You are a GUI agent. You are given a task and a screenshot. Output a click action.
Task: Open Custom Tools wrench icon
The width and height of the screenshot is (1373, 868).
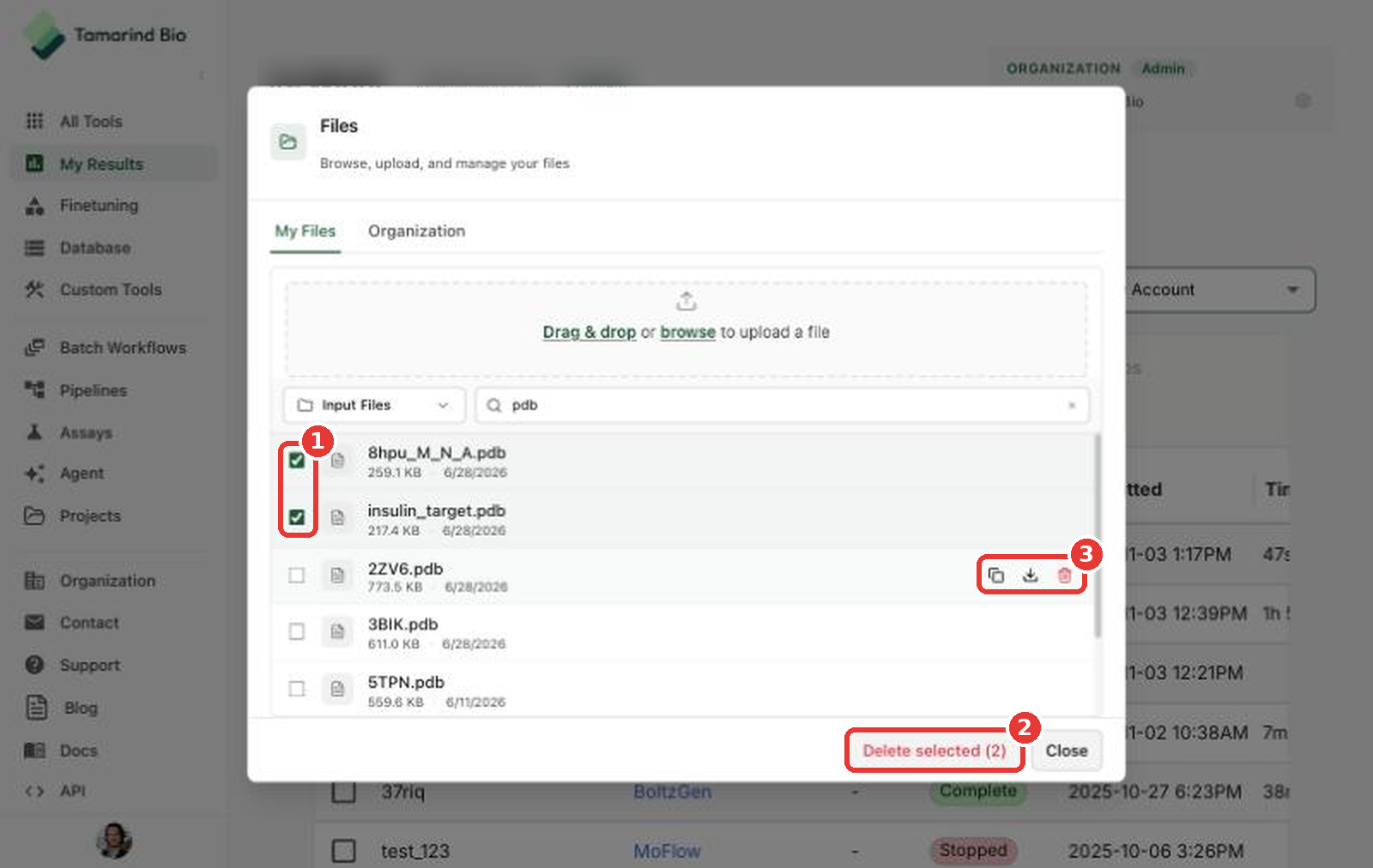tap(34, 290)
